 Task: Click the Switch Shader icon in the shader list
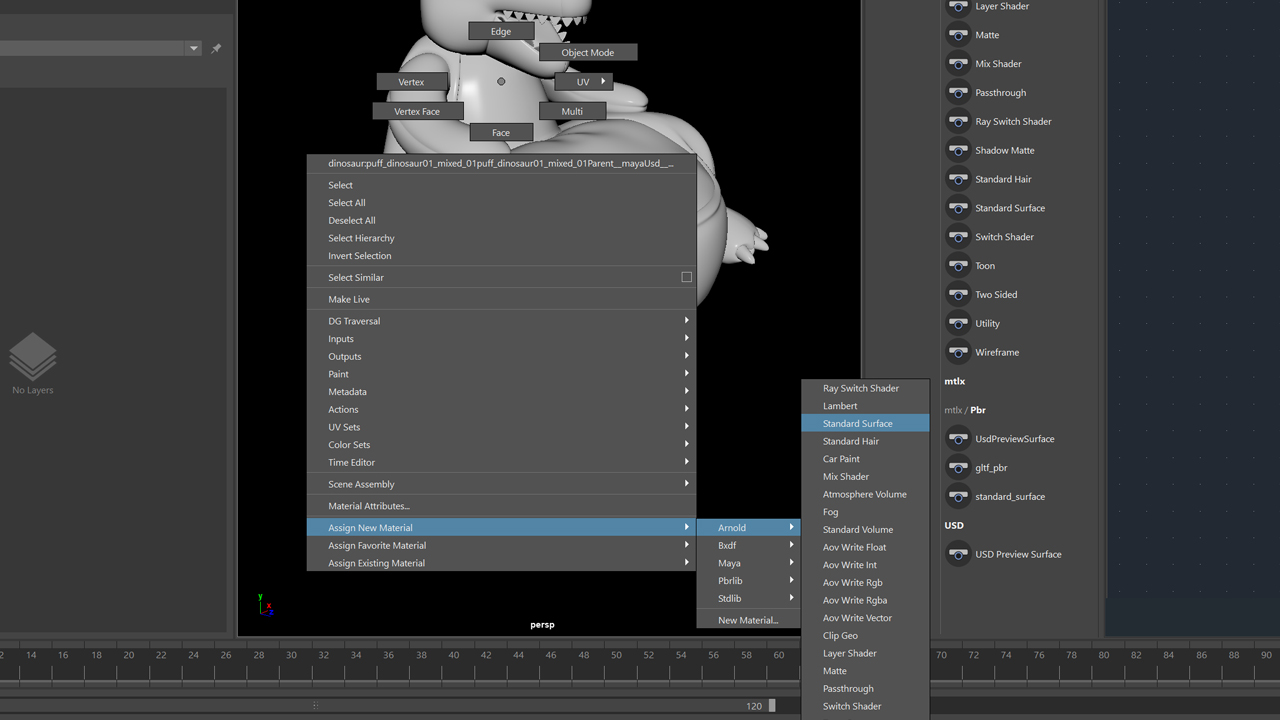tap(958, 237)
